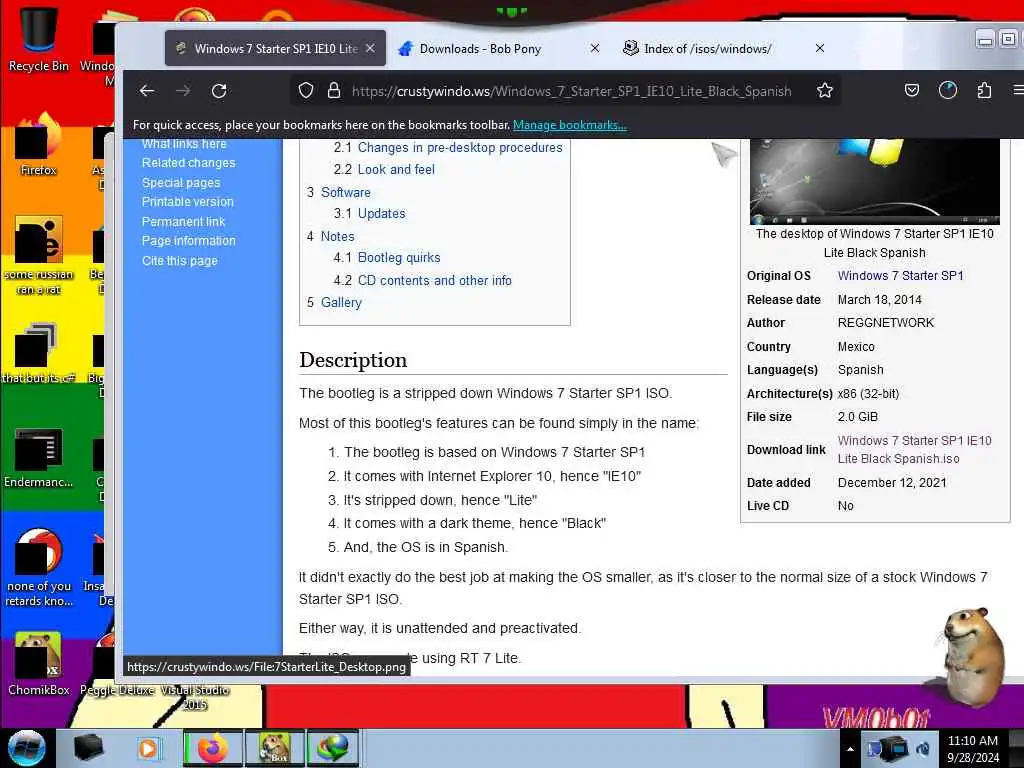Click the globe download manager taskbar icon
The width and height of the screenshot is (1024, 768).
pyautogui.click(x=332, y=748)
